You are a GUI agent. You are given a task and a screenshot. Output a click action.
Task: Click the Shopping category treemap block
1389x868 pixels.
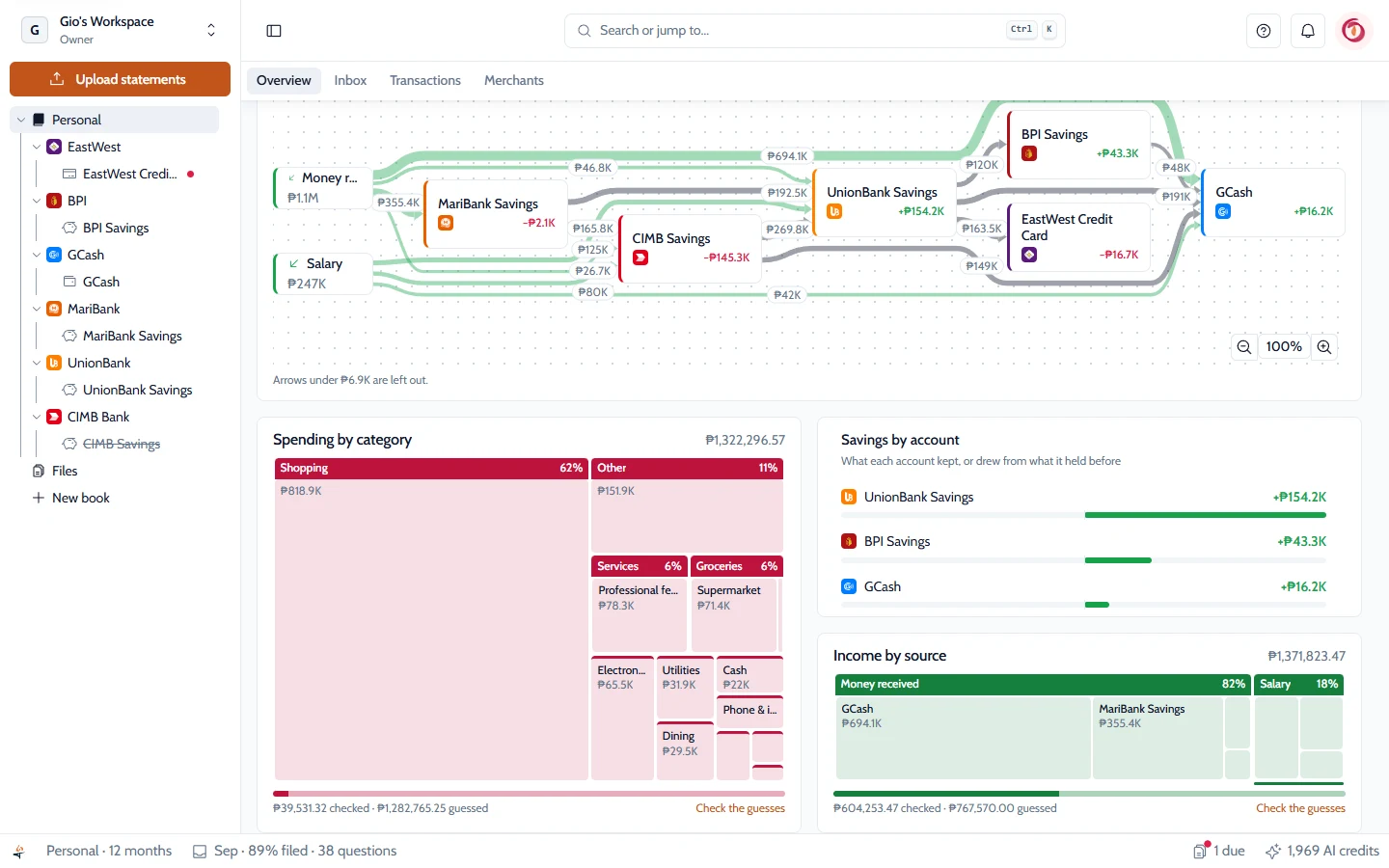pos(431,619)
